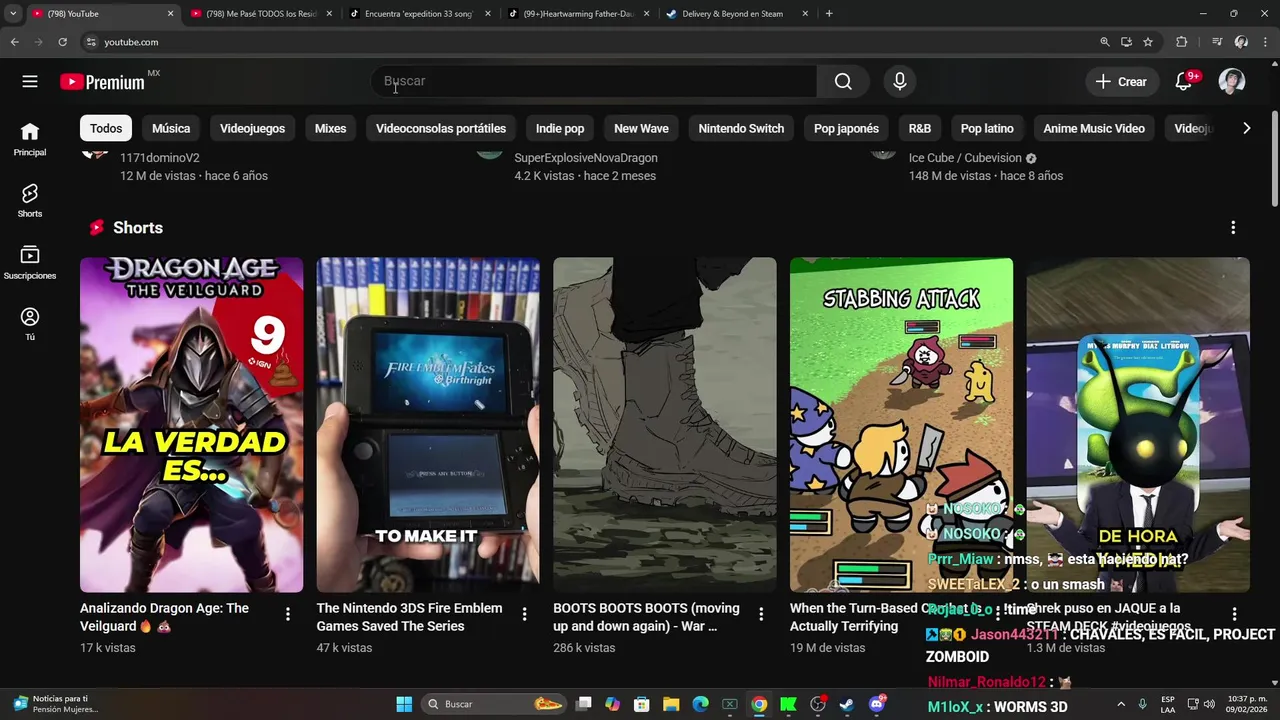
Task: Open the 1171dominoV2 channel link
Action: coord(160,158)
